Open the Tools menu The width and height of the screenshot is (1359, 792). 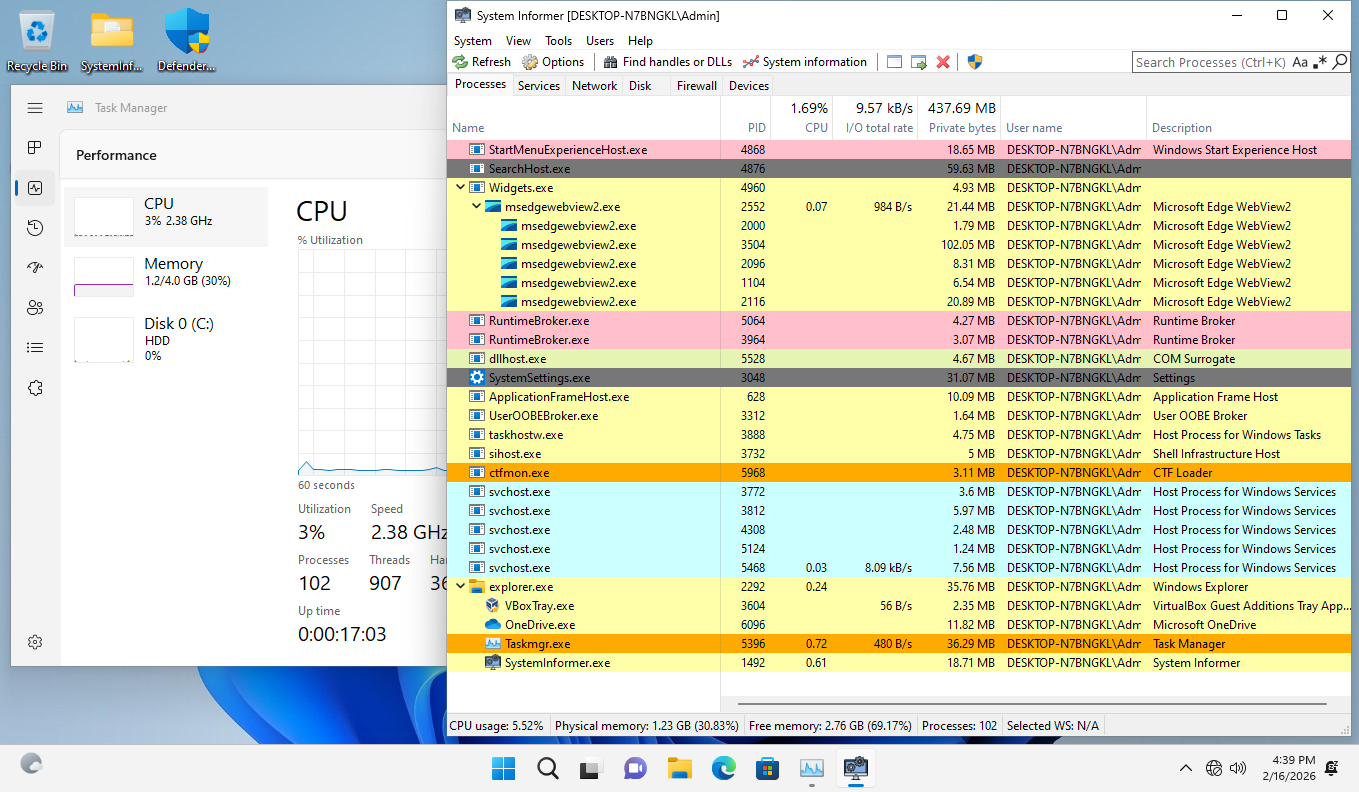coord(558,41)
